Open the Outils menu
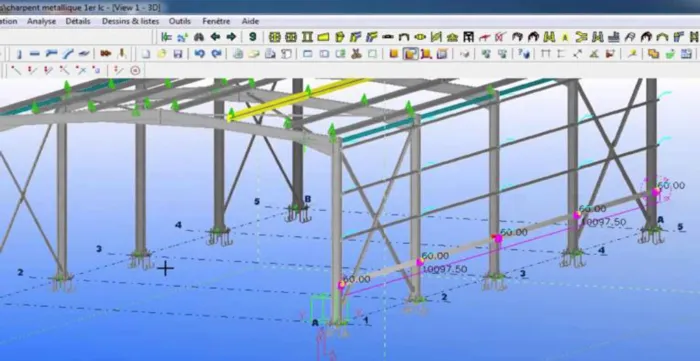700x361 pixels. tap(179, 21)
